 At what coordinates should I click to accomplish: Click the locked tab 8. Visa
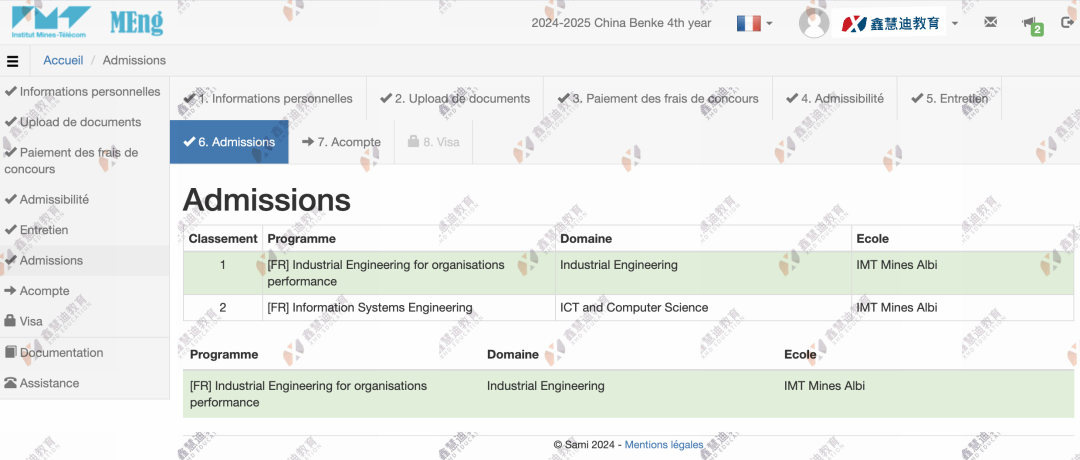coord(434,142)
